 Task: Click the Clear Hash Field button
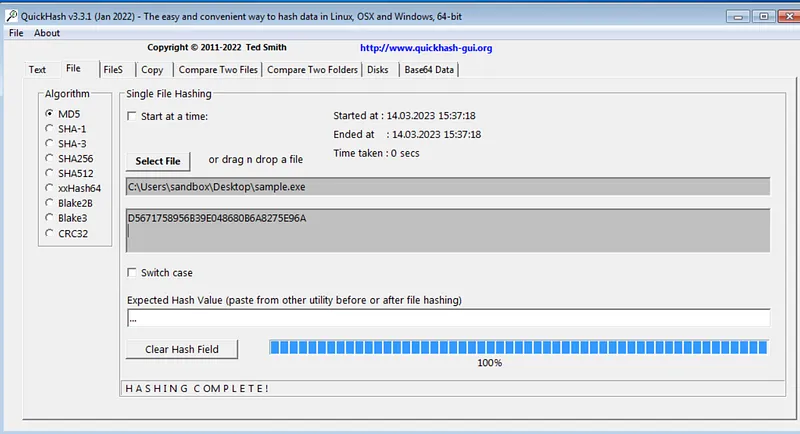coord(182,349)
